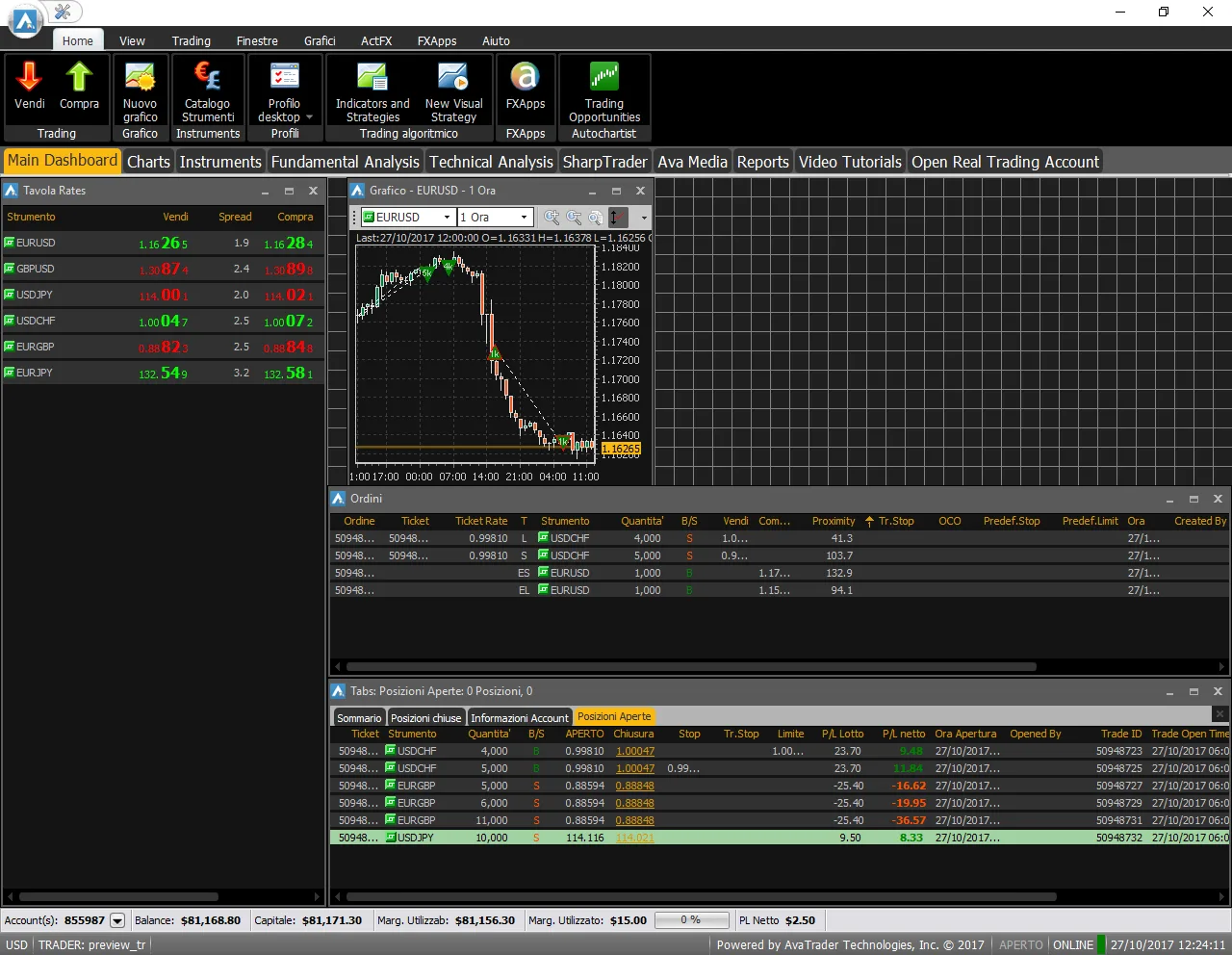Click the AvaTrader application logo button
The height and width of the screenshot is (955, 1232).
(x=25, y=20)
